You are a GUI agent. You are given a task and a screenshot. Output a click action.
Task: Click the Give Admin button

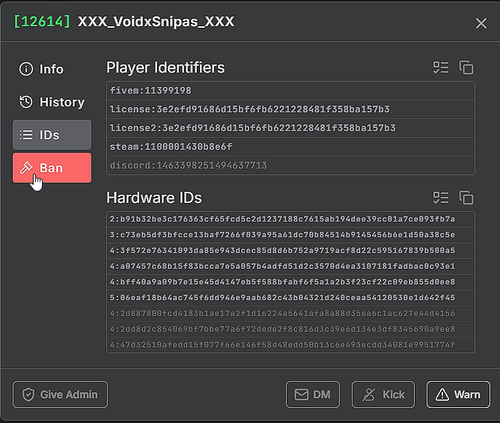(x=60, y=395)
